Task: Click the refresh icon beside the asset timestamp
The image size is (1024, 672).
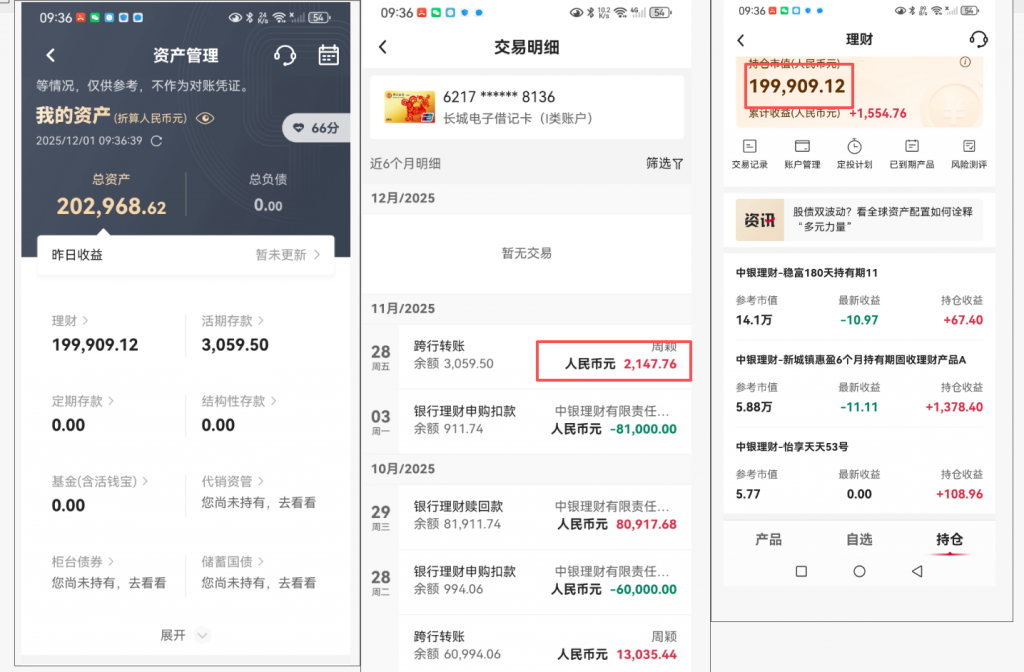Action: 156,141
